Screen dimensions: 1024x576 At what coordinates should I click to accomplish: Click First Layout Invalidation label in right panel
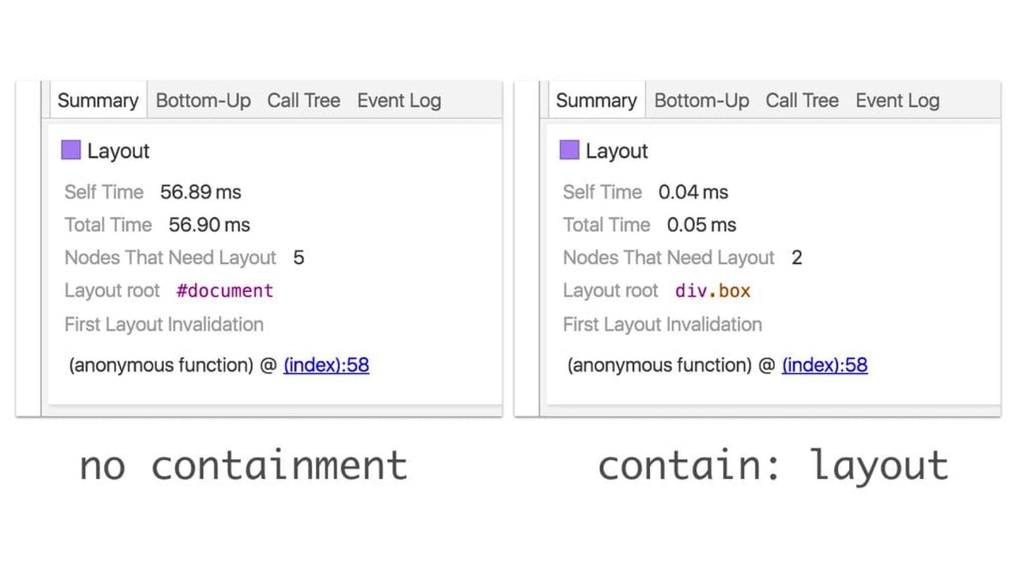coord(662,324)
